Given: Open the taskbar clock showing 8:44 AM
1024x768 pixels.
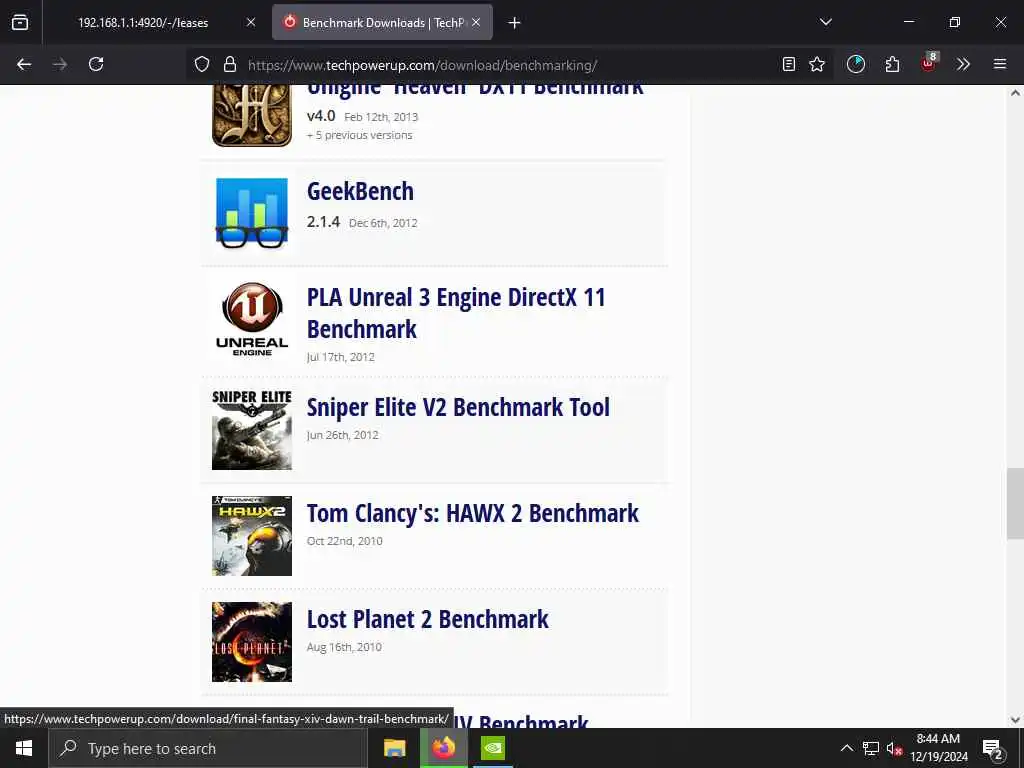Looking at the screenshot, I should tap(938, 748).
